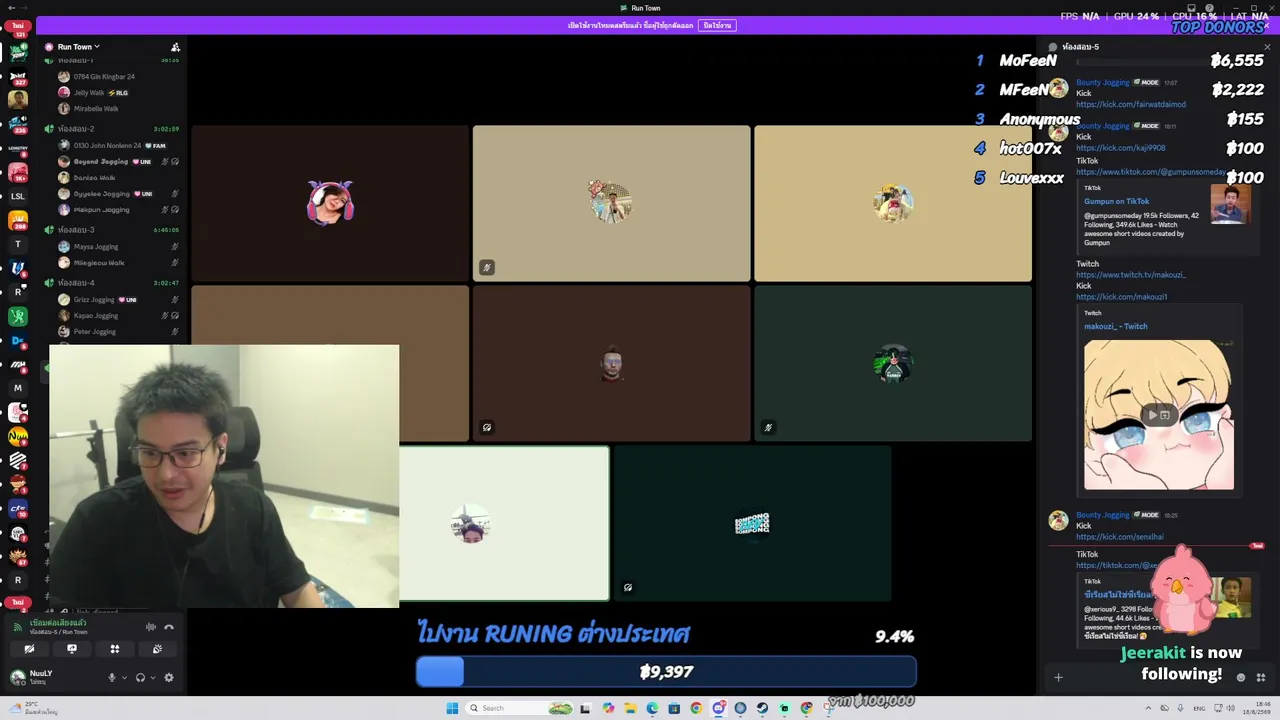Open Steam from the taskbar
1280x720 pixels.
coord(762,708)
